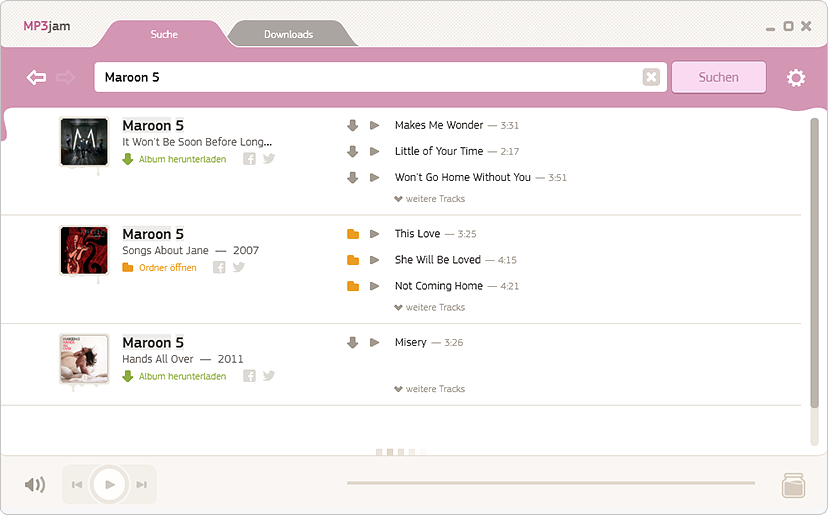Play the track This Love
Viewport: 829px width, 515px height.
374,234
